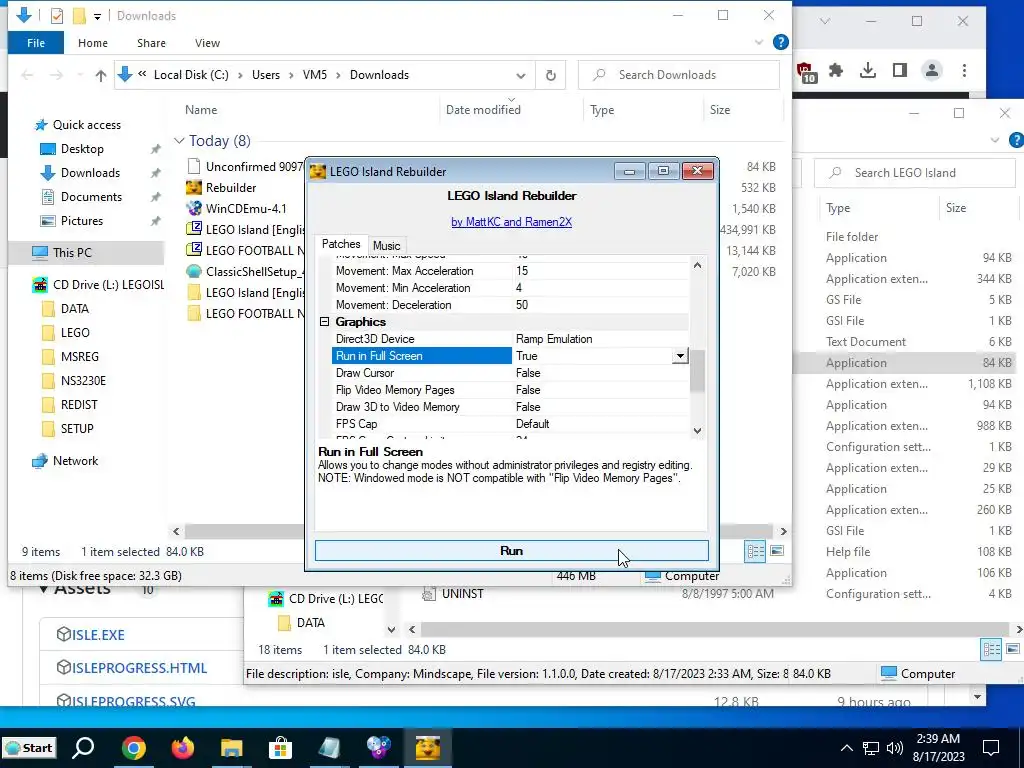Click Explorer help question mark icon
This screenshot has width=1024, height=768.
coord(780,42)
